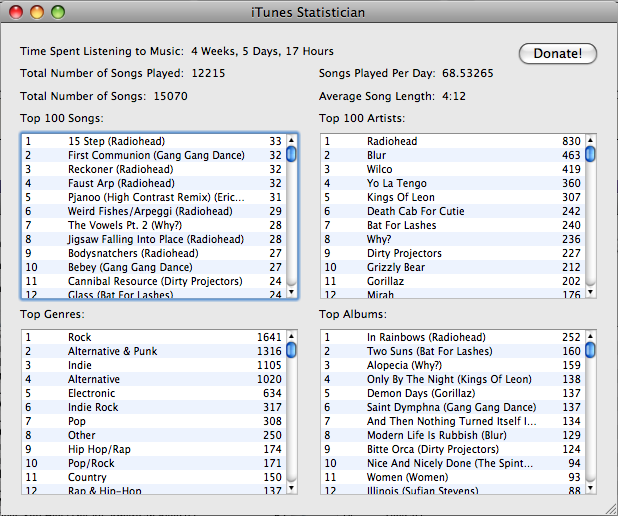Click scroll down arrow in Top 100 Songs list
The image size is (618, 516).
click(x=291, y=292)
